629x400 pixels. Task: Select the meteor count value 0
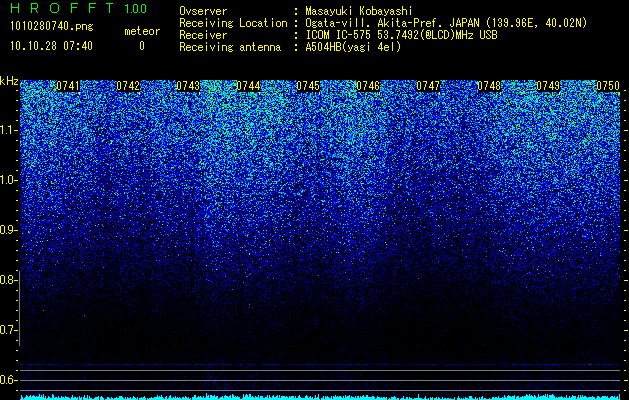coord(142,46)
